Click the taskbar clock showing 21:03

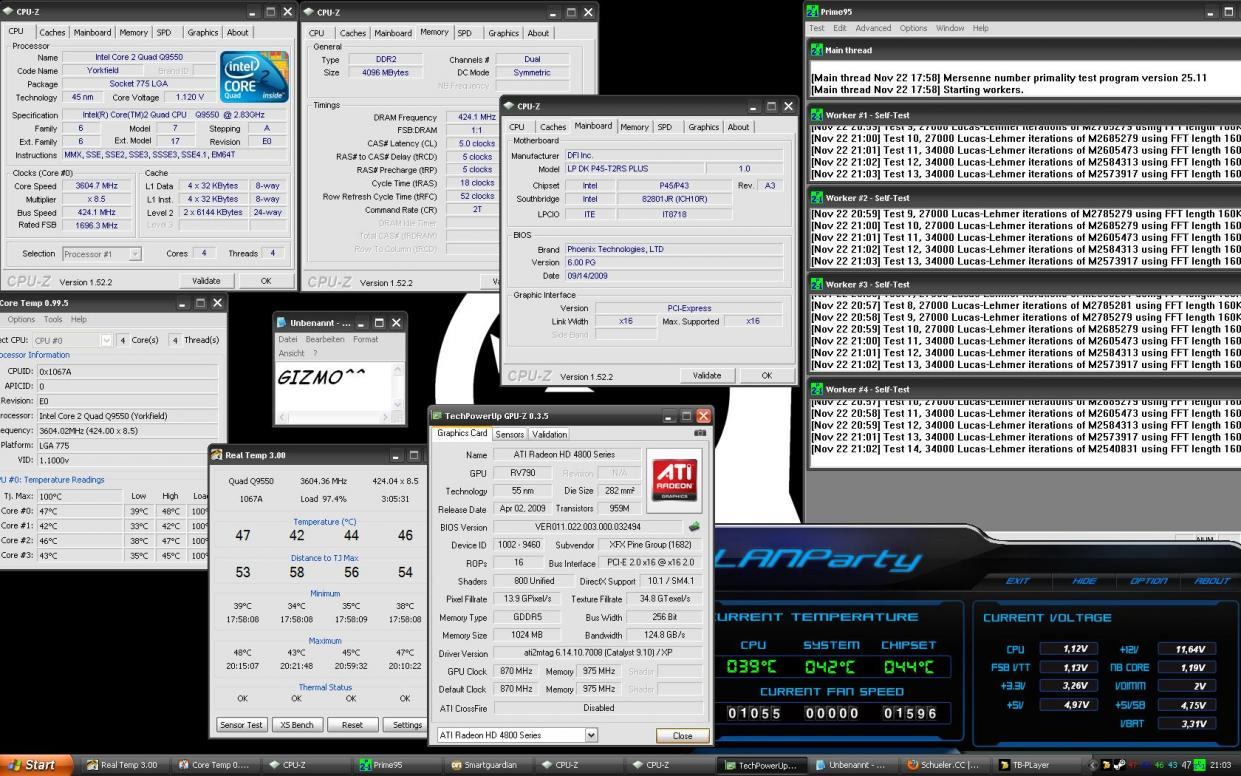coord(1221,765)
